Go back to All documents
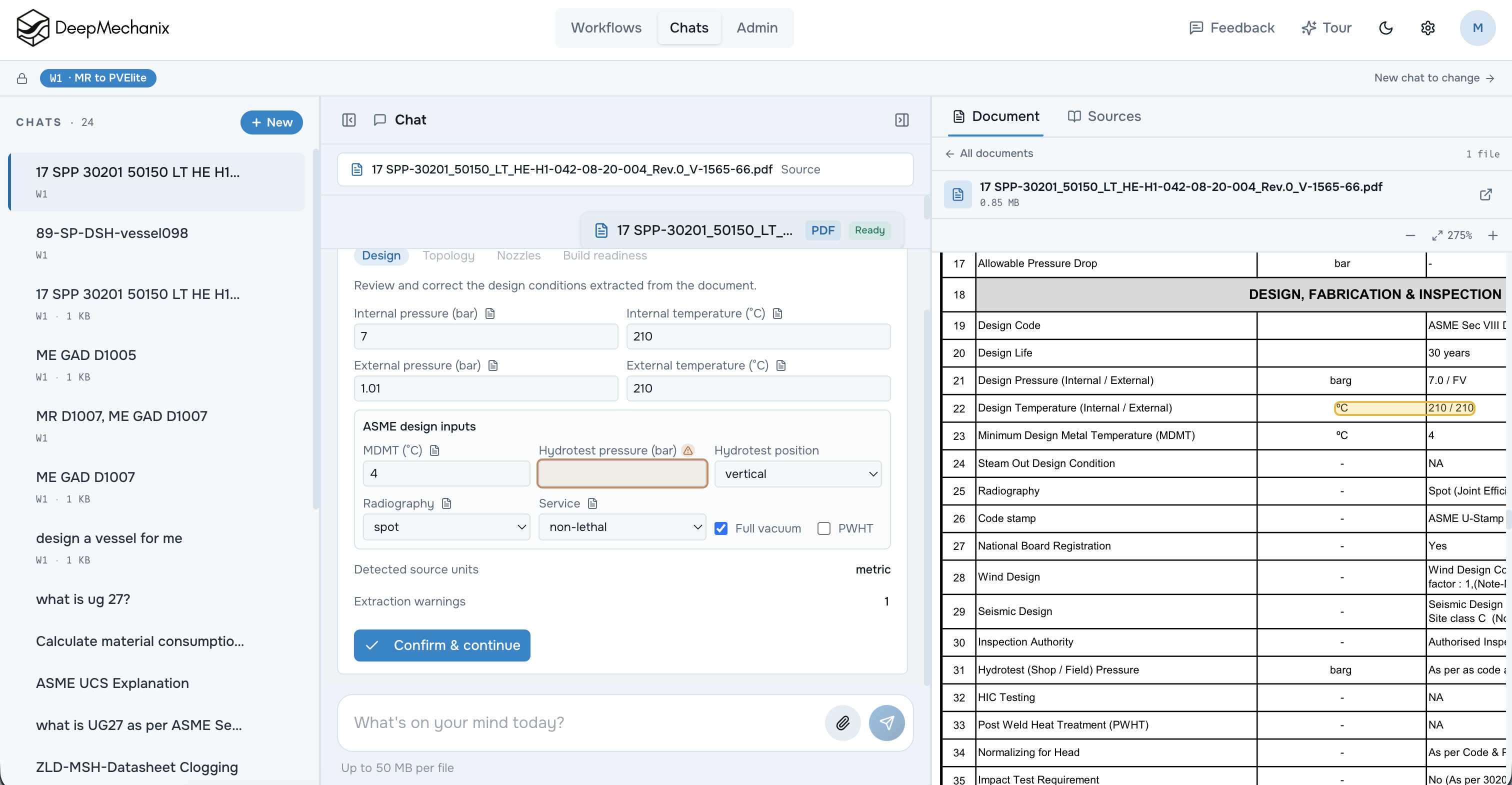Image resolution: width=1512 pixels, height=785 pixels. click(988, 153)
